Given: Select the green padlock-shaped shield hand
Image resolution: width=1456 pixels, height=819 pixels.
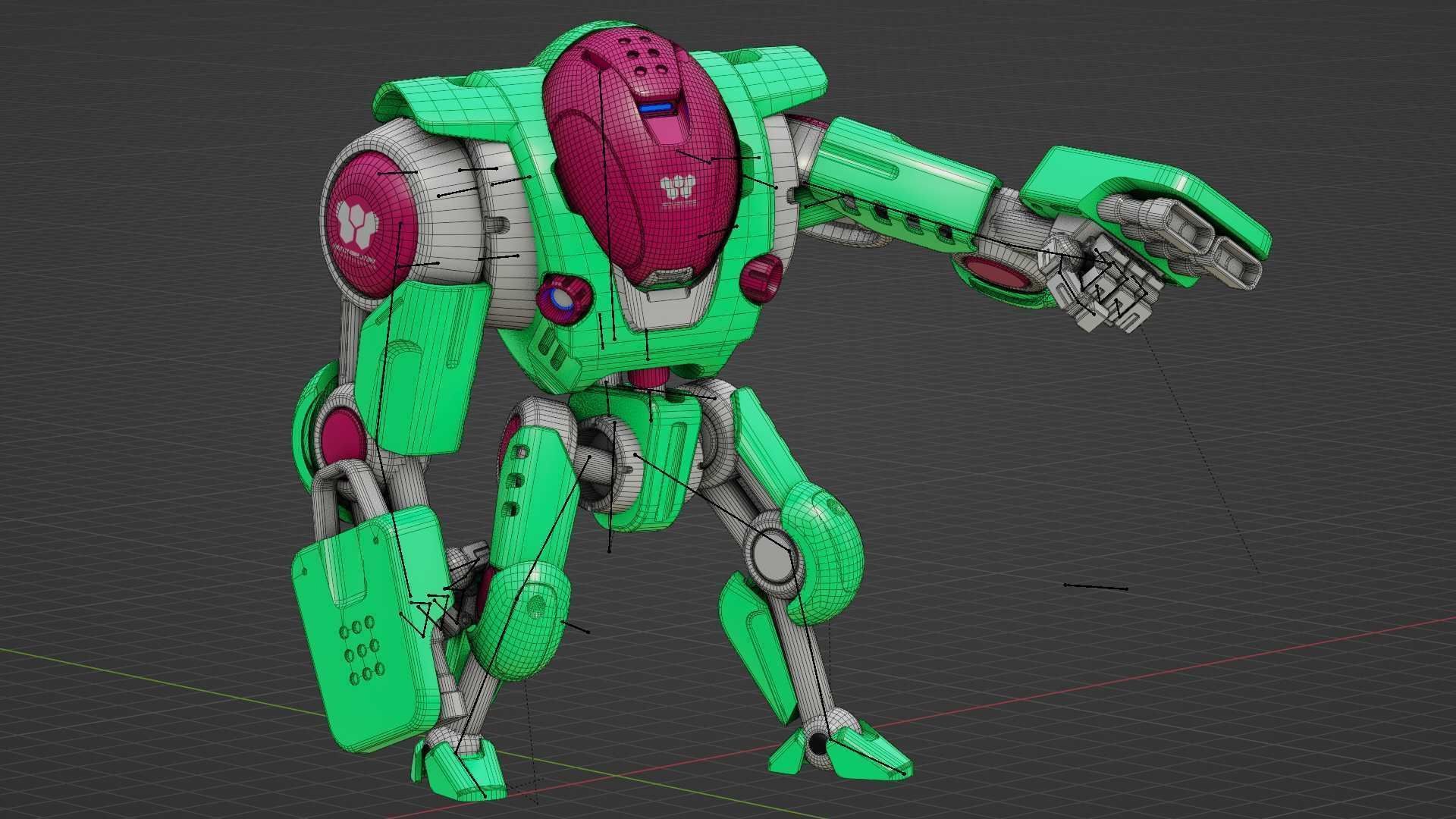Looking at the screenshot, I should 372,607.
